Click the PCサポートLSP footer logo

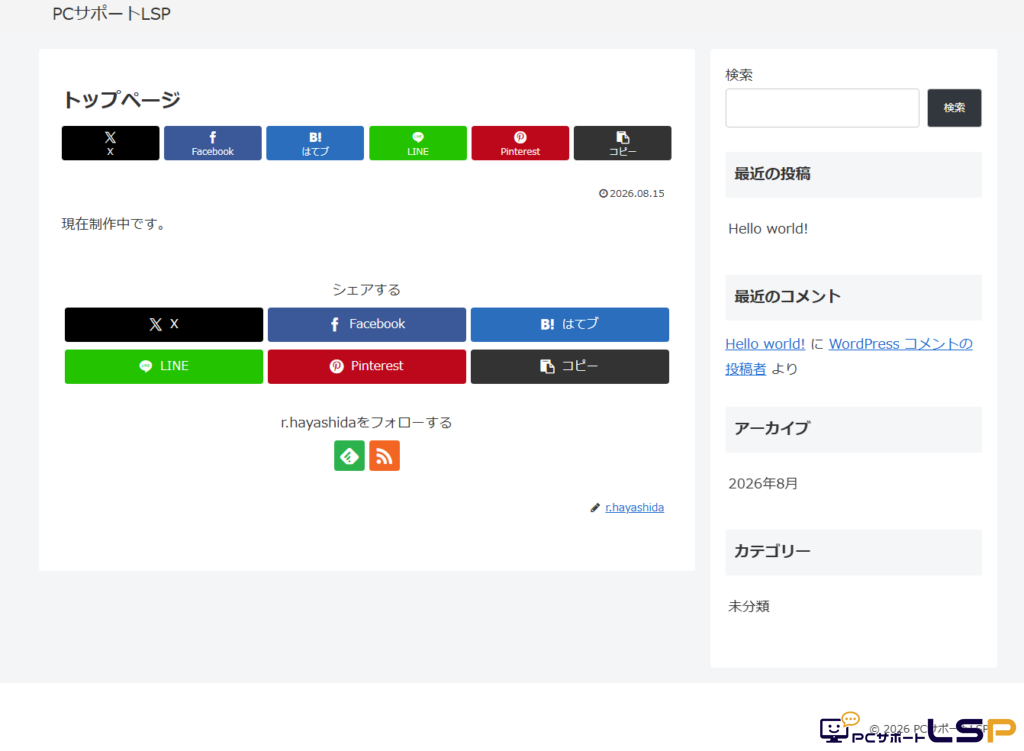click(x=918, y=729)
